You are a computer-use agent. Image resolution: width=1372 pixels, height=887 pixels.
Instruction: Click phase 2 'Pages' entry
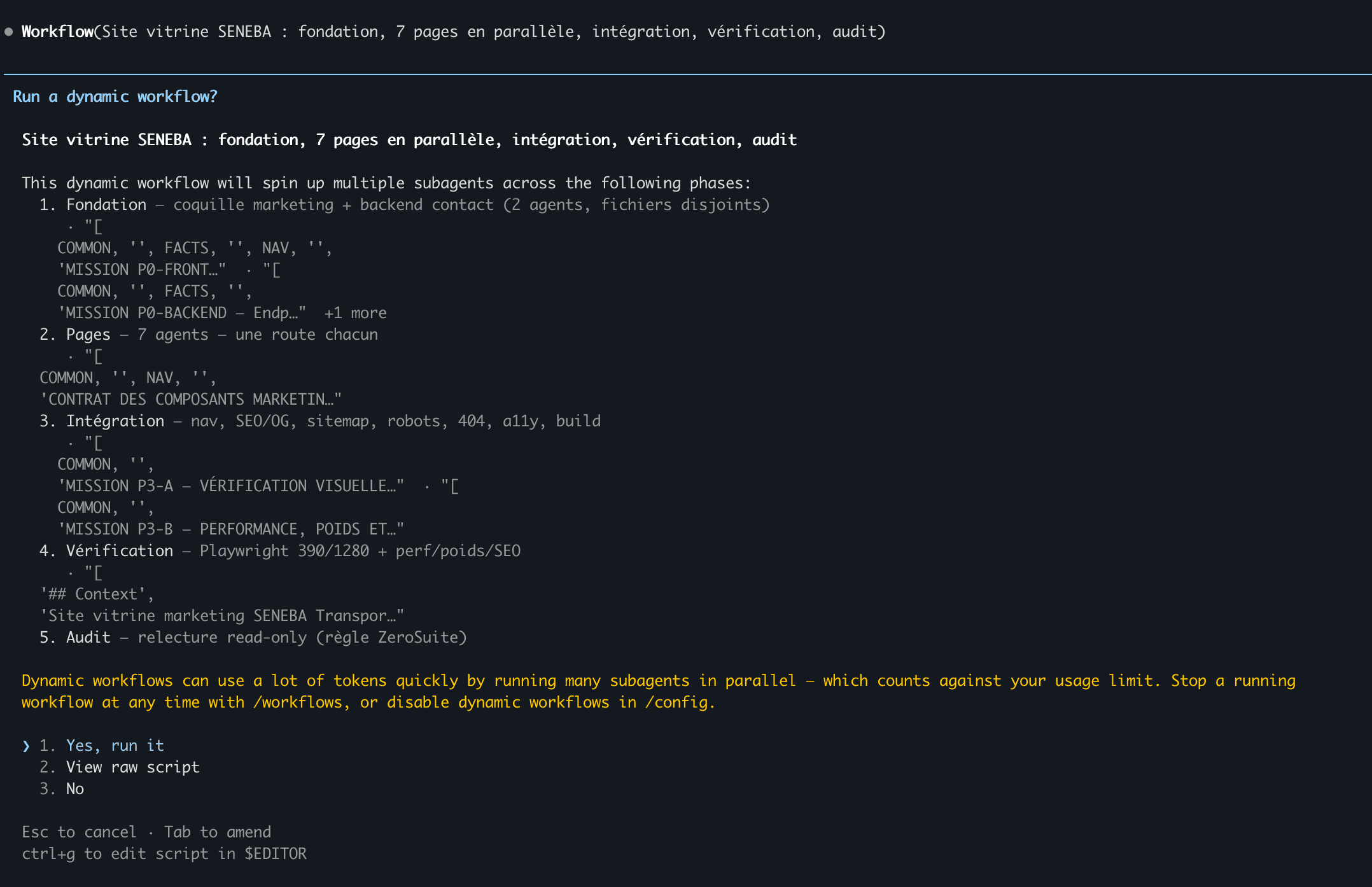(209, 334)
